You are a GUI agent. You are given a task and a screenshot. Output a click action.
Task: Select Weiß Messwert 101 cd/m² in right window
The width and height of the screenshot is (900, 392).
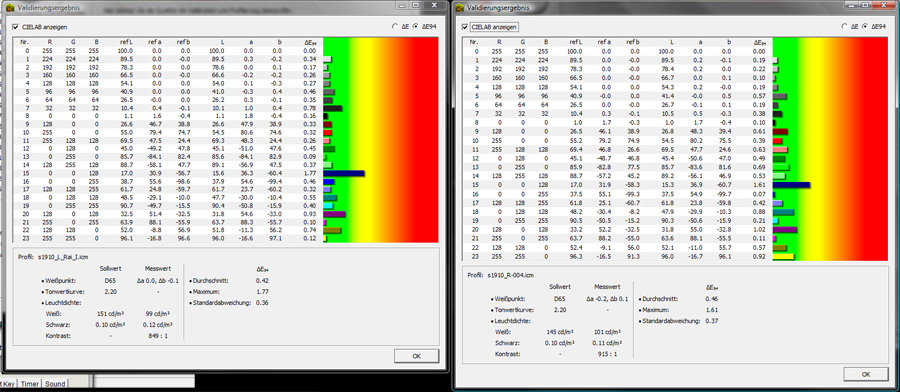[x=606, y=332]
